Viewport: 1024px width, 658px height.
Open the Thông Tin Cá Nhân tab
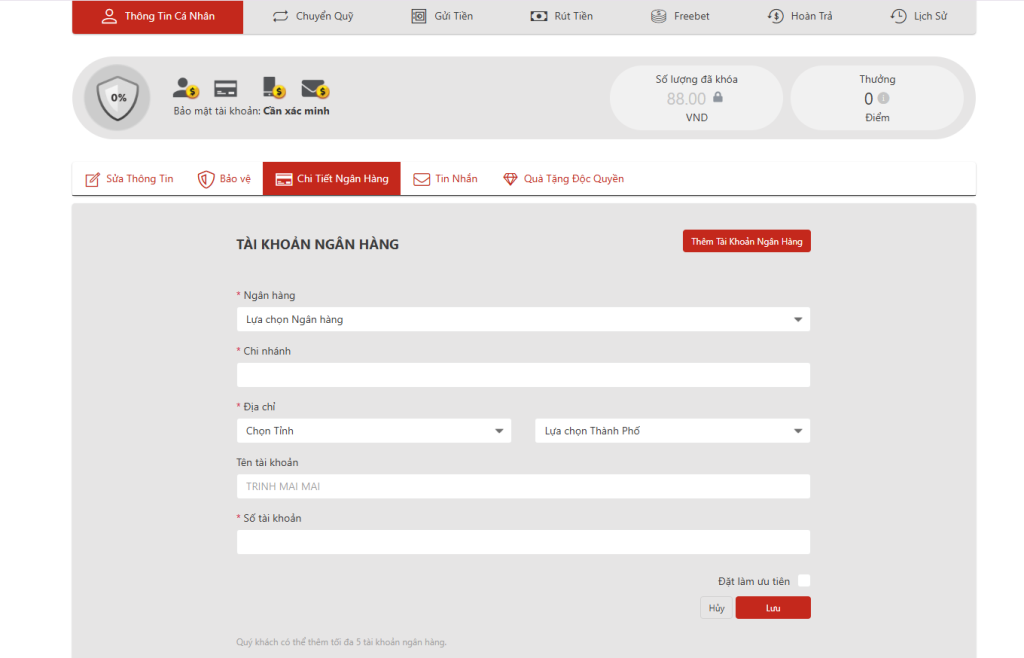click(157, 16)
